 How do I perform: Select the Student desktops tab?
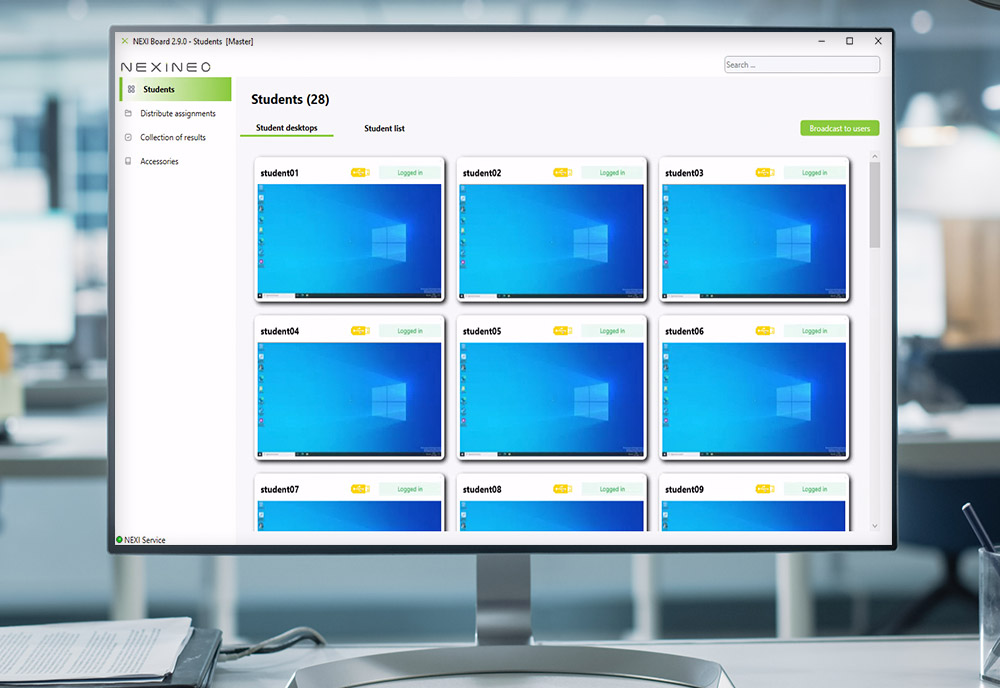click(x=286, y=128)
